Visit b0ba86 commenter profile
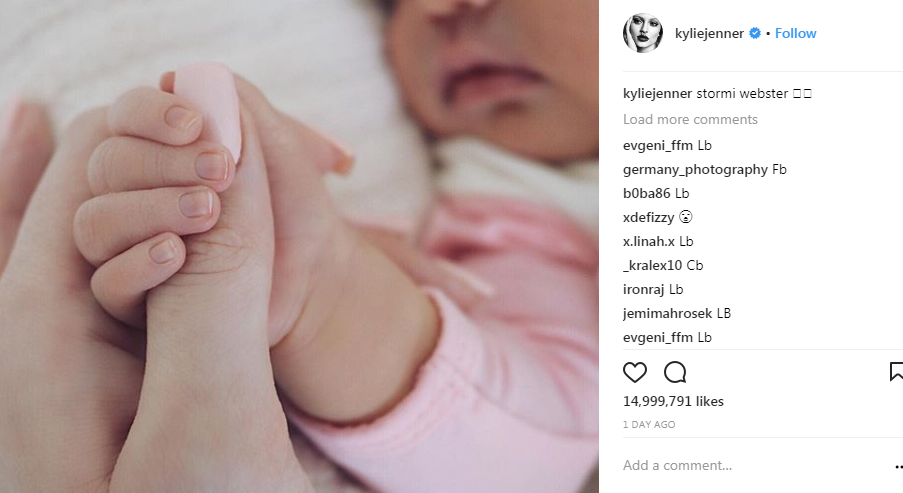The image size is (903, 493). tap(647, 193)
